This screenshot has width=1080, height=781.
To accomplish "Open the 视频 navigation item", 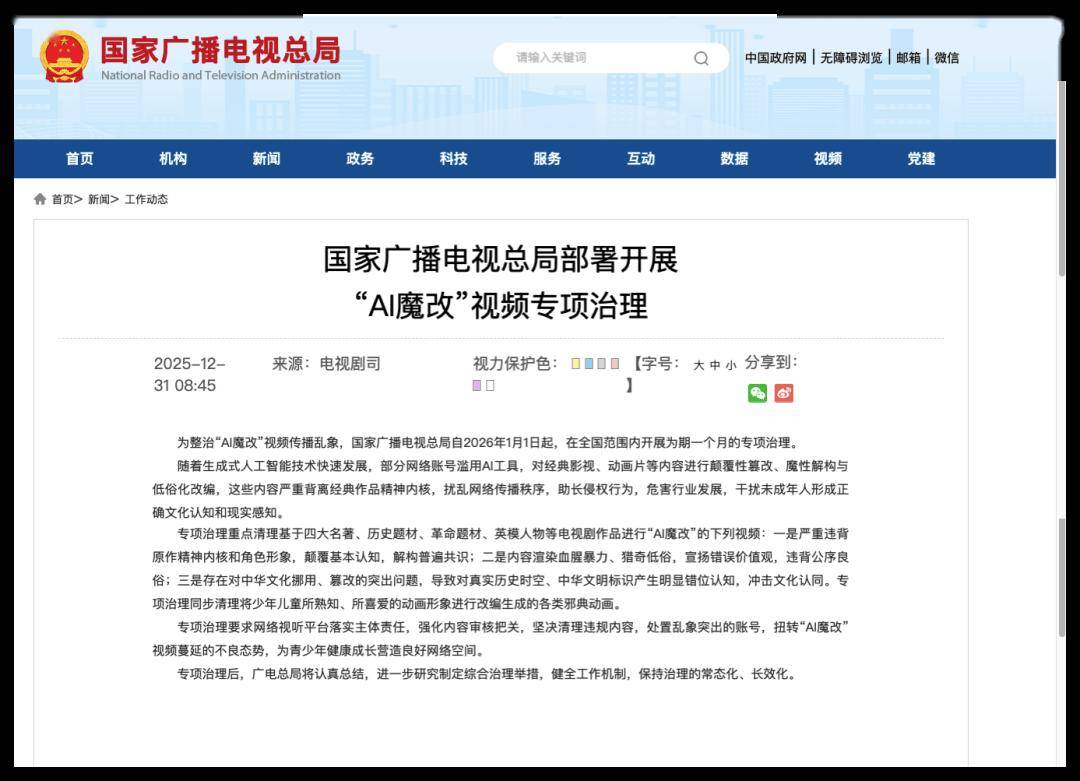I will point(828,159).
